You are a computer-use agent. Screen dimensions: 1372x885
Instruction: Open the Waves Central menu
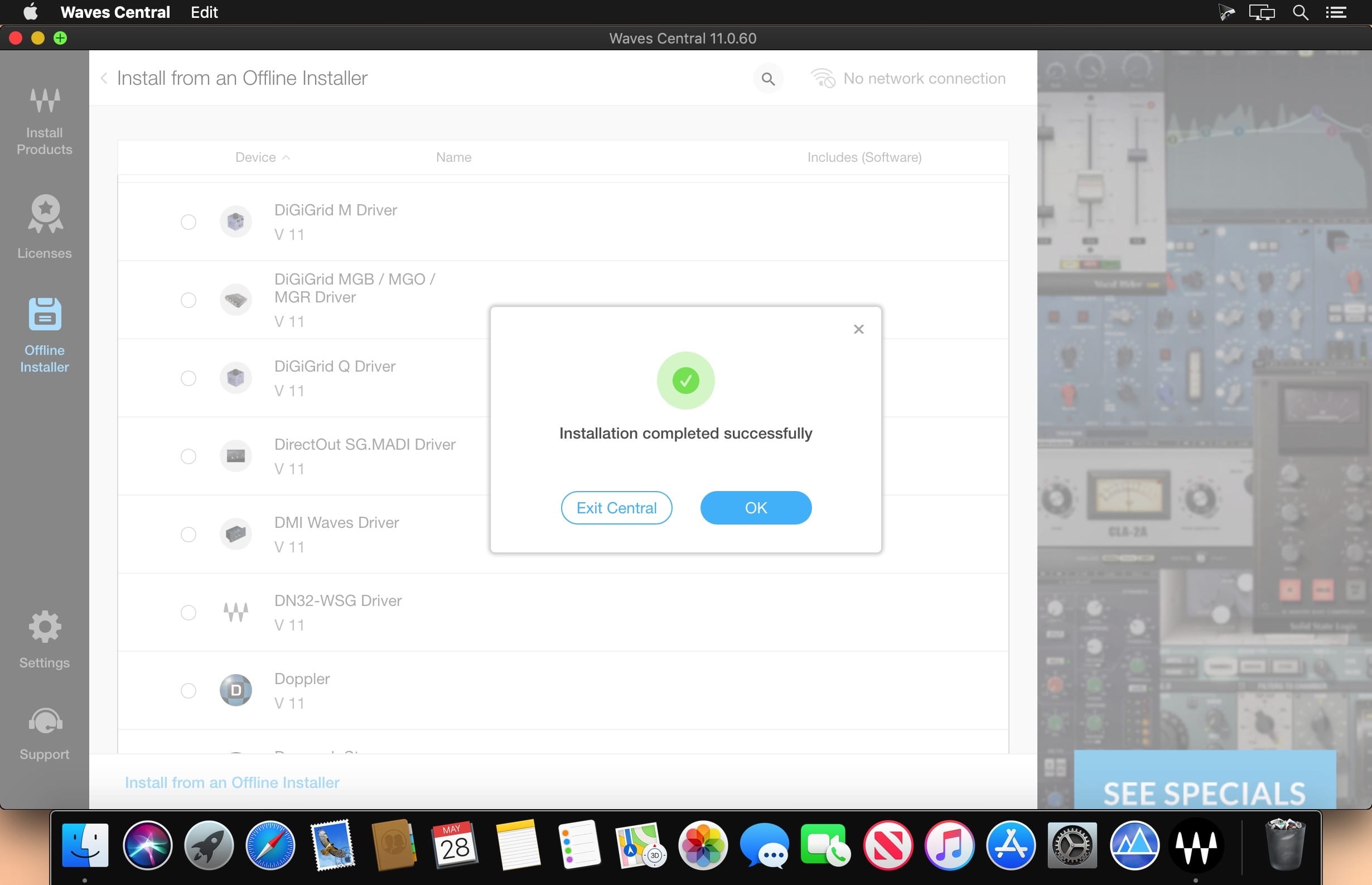115,12
